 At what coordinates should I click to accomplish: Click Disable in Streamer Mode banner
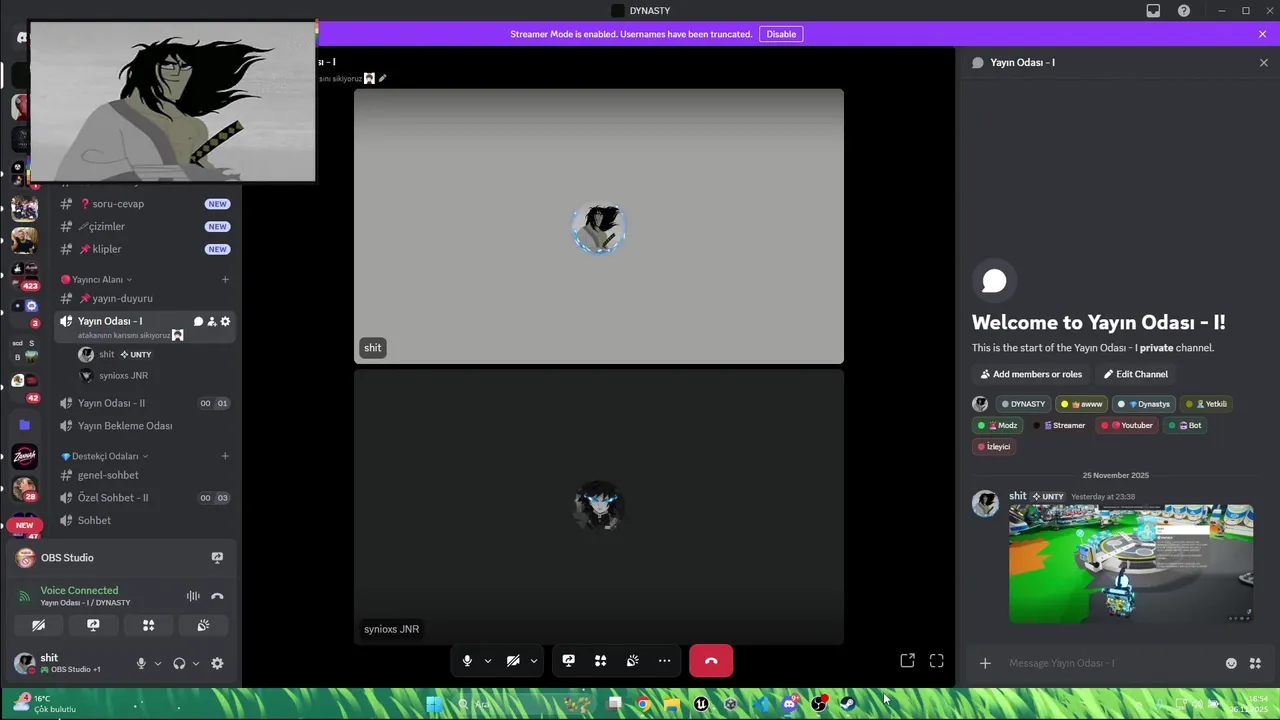click(x=781, y=34)
